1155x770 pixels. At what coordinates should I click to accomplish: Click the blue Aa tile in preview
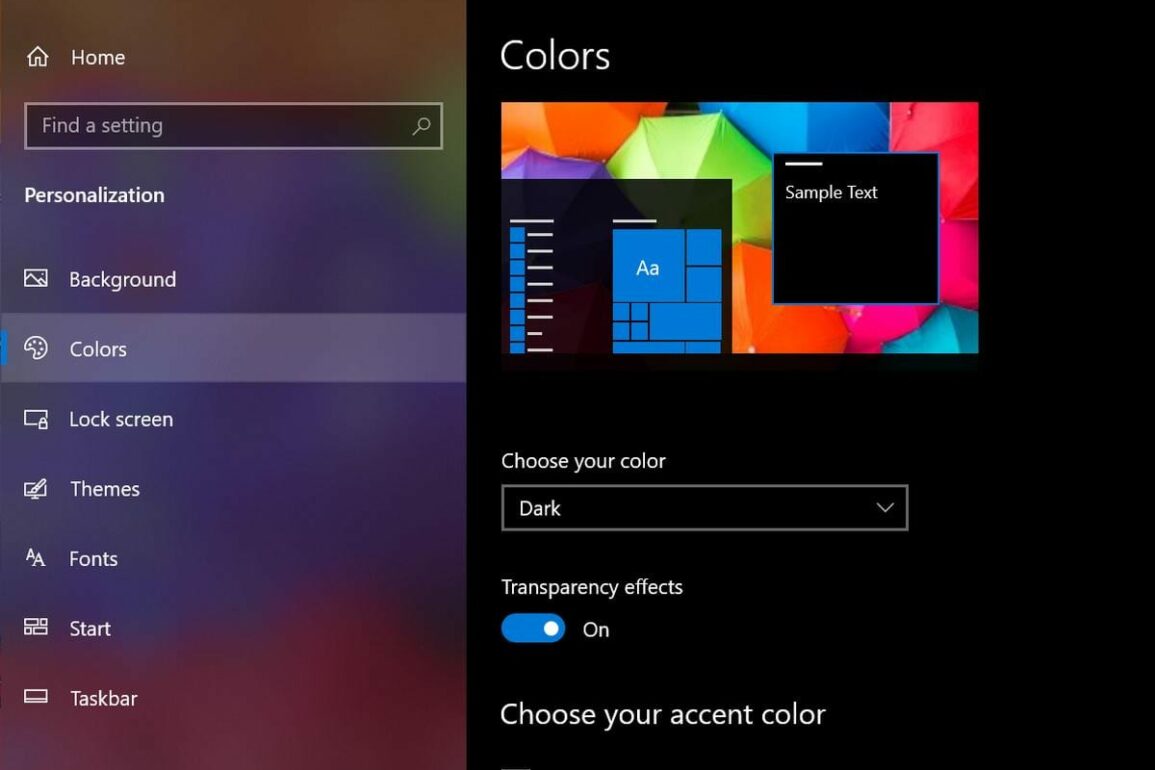(648, 267)
